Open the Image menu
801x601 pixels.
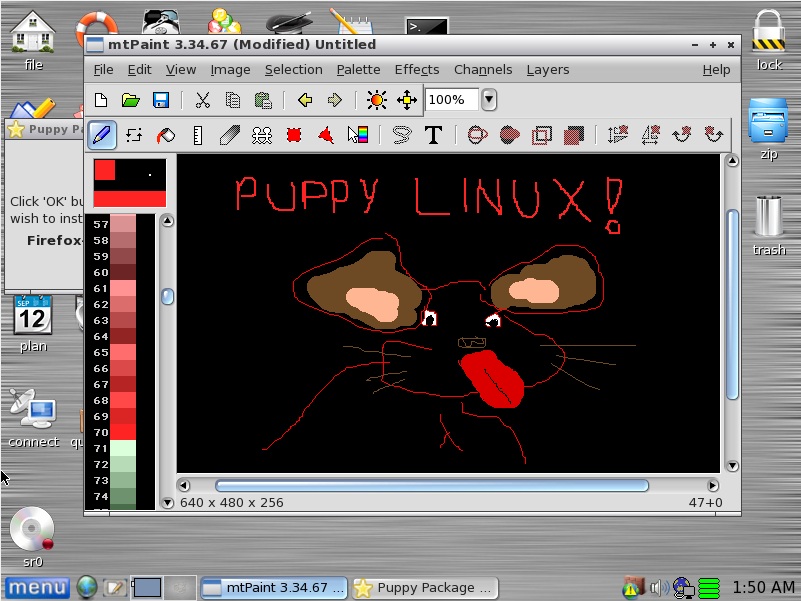coord(230,70)
